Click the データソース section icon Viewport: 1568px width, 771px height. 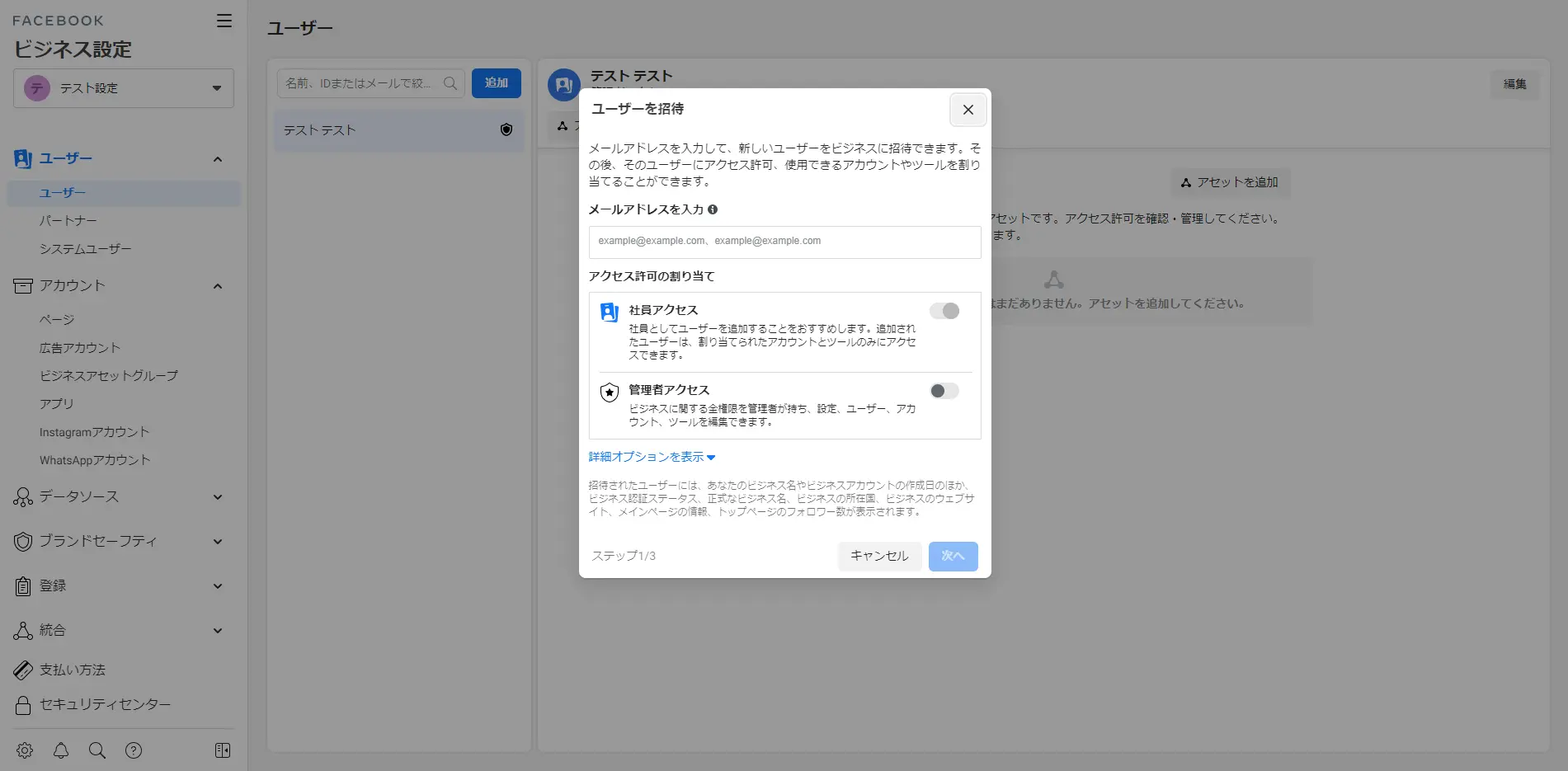[x=23, y=496]
